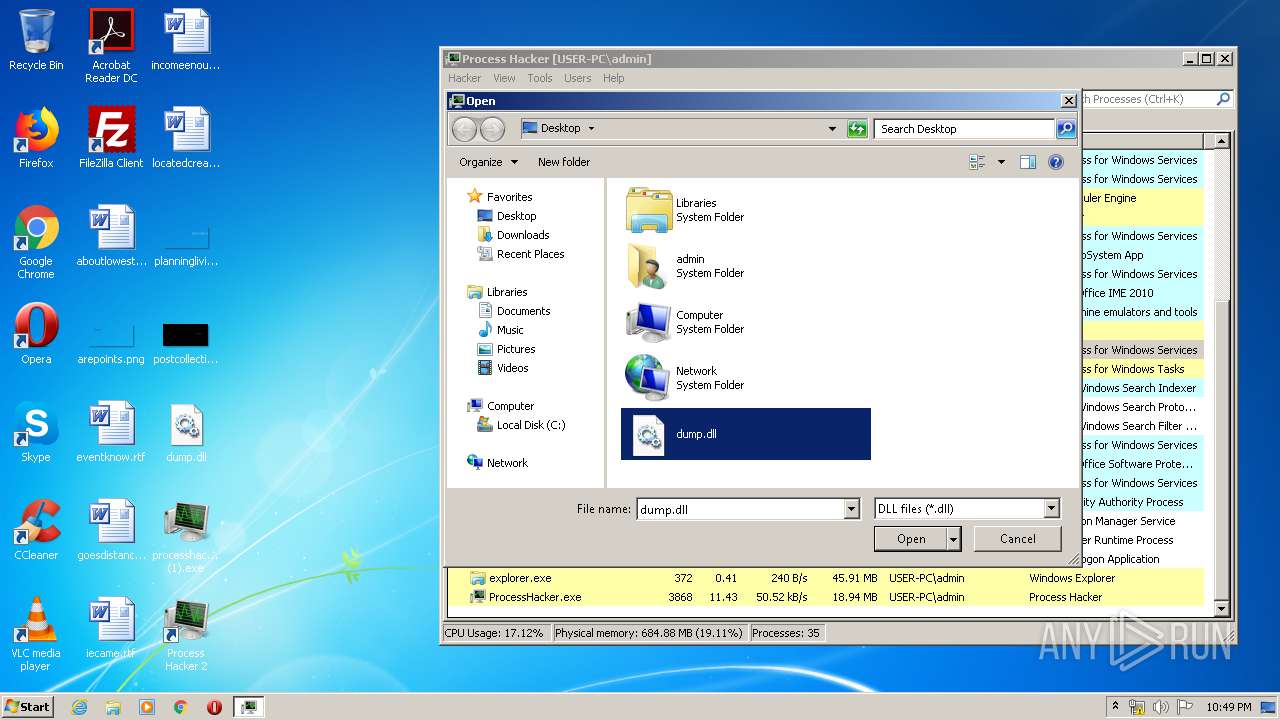Click inside the File name field
Screen dimensions: 1280x720
[x=740, y=509]
